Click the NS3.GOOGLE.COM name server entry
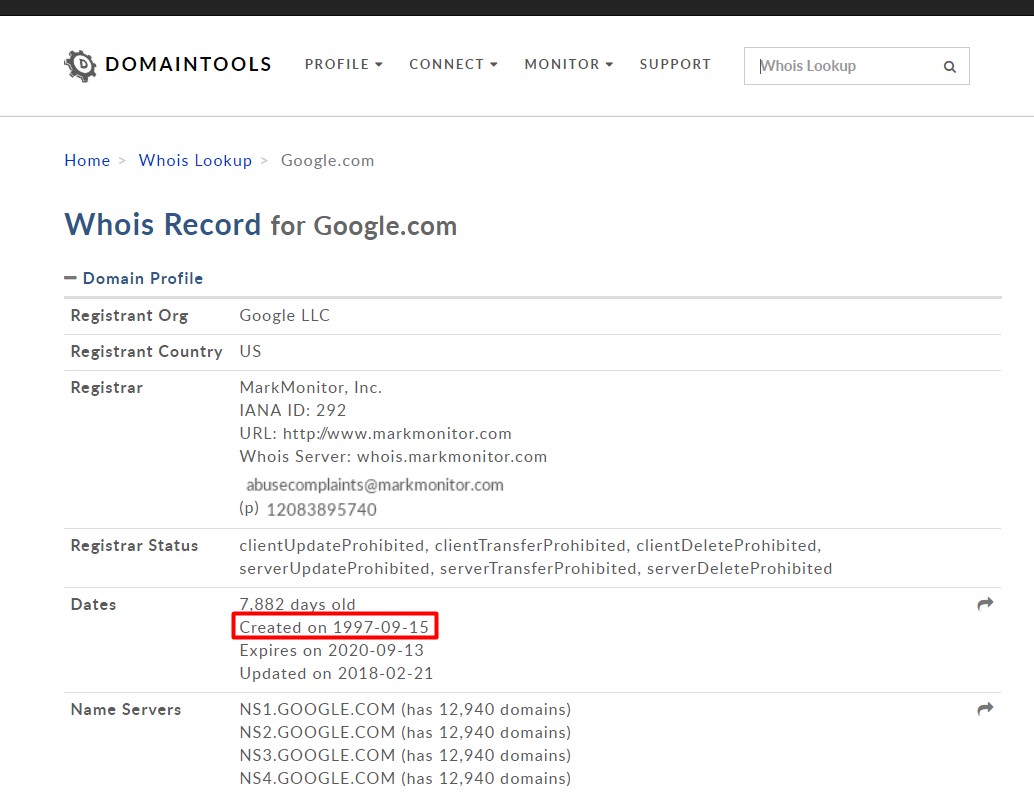This screenshot has height=796, width=1034. 318,755
